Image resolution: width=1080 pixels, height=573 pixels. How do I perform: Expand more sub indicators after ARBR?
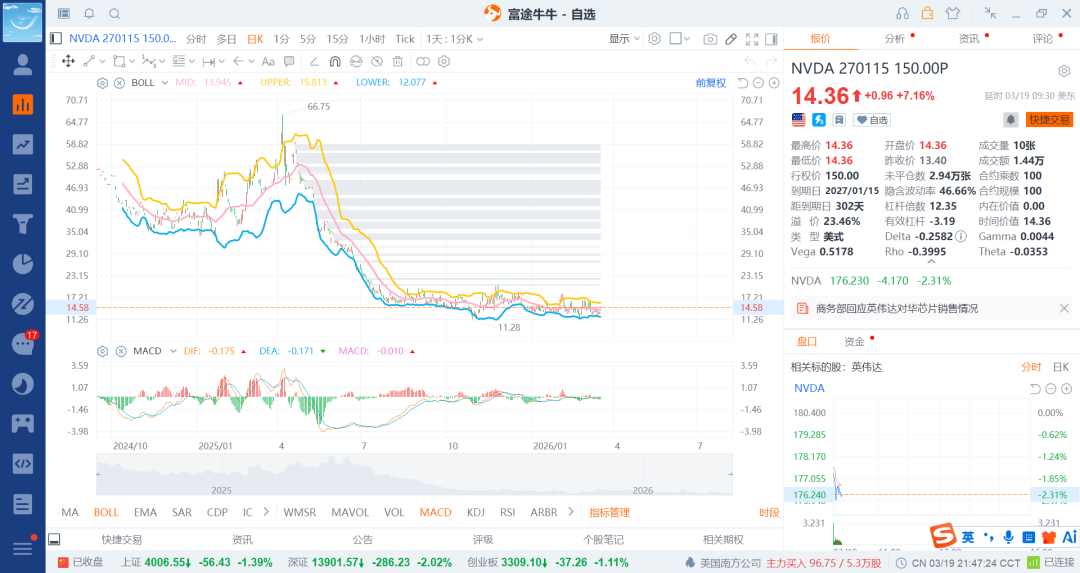pyautogui.click(x=570, y=512)
